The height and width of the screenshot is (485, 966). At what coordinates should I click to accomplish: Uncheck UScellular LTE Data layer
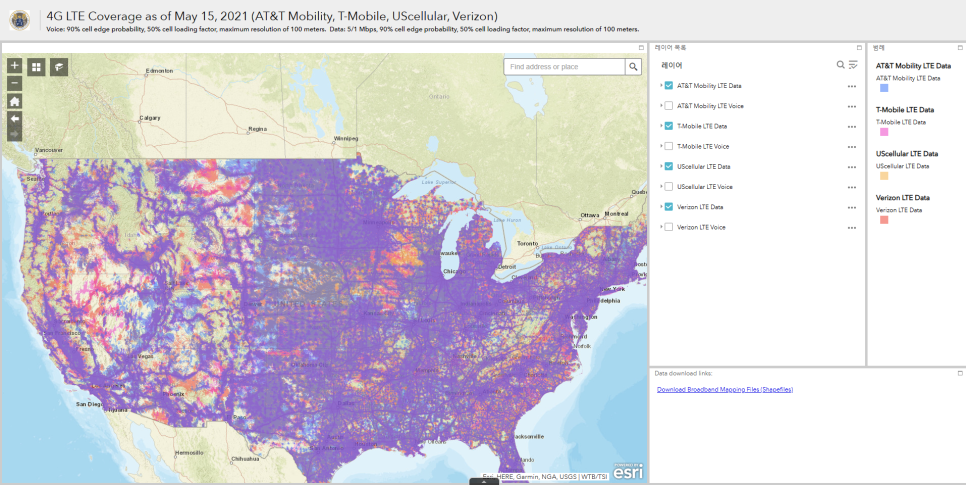(x=668, y=166)
